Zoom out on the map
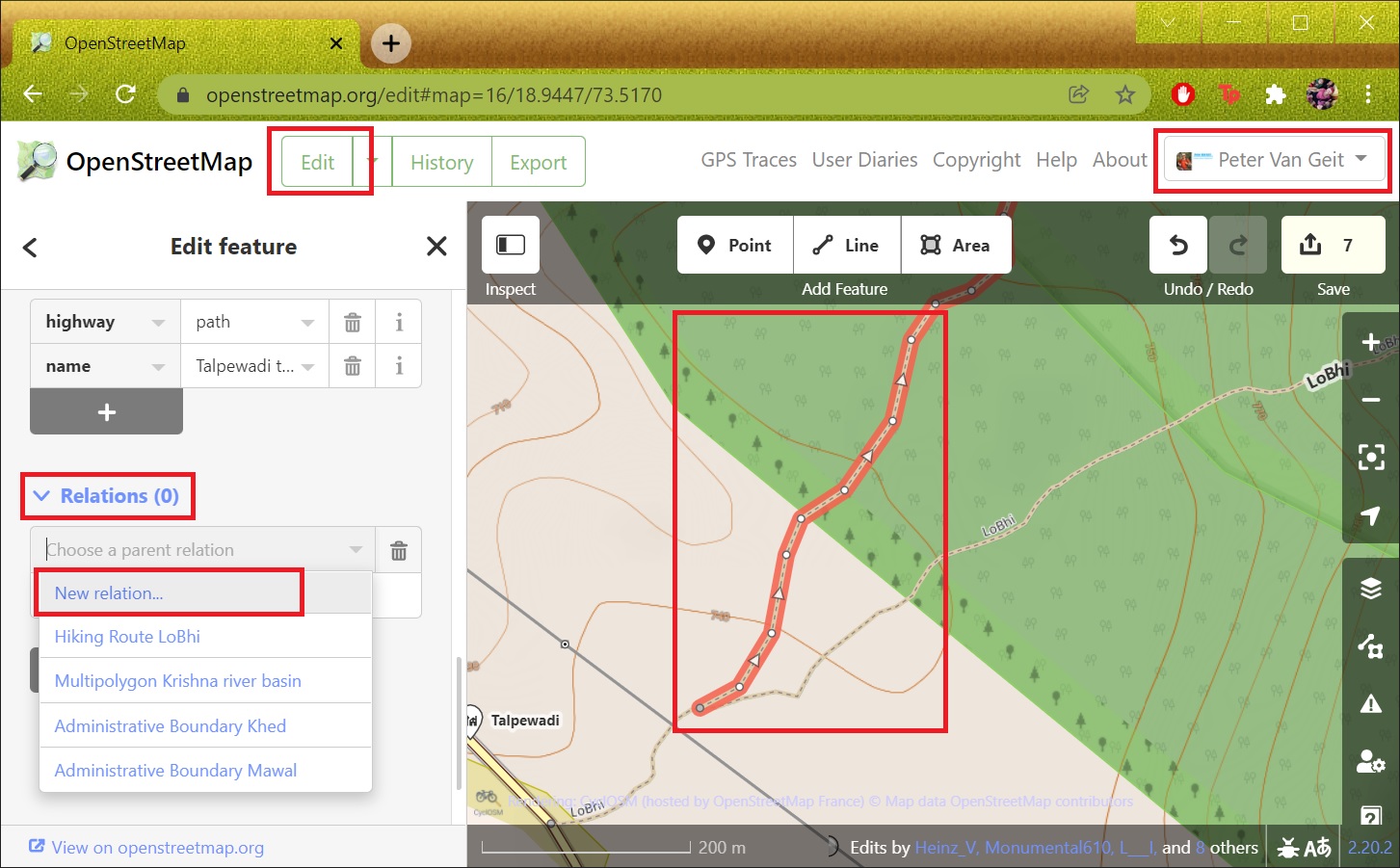This screenshot has height=868, width=1400. (x=1371, y=400)
